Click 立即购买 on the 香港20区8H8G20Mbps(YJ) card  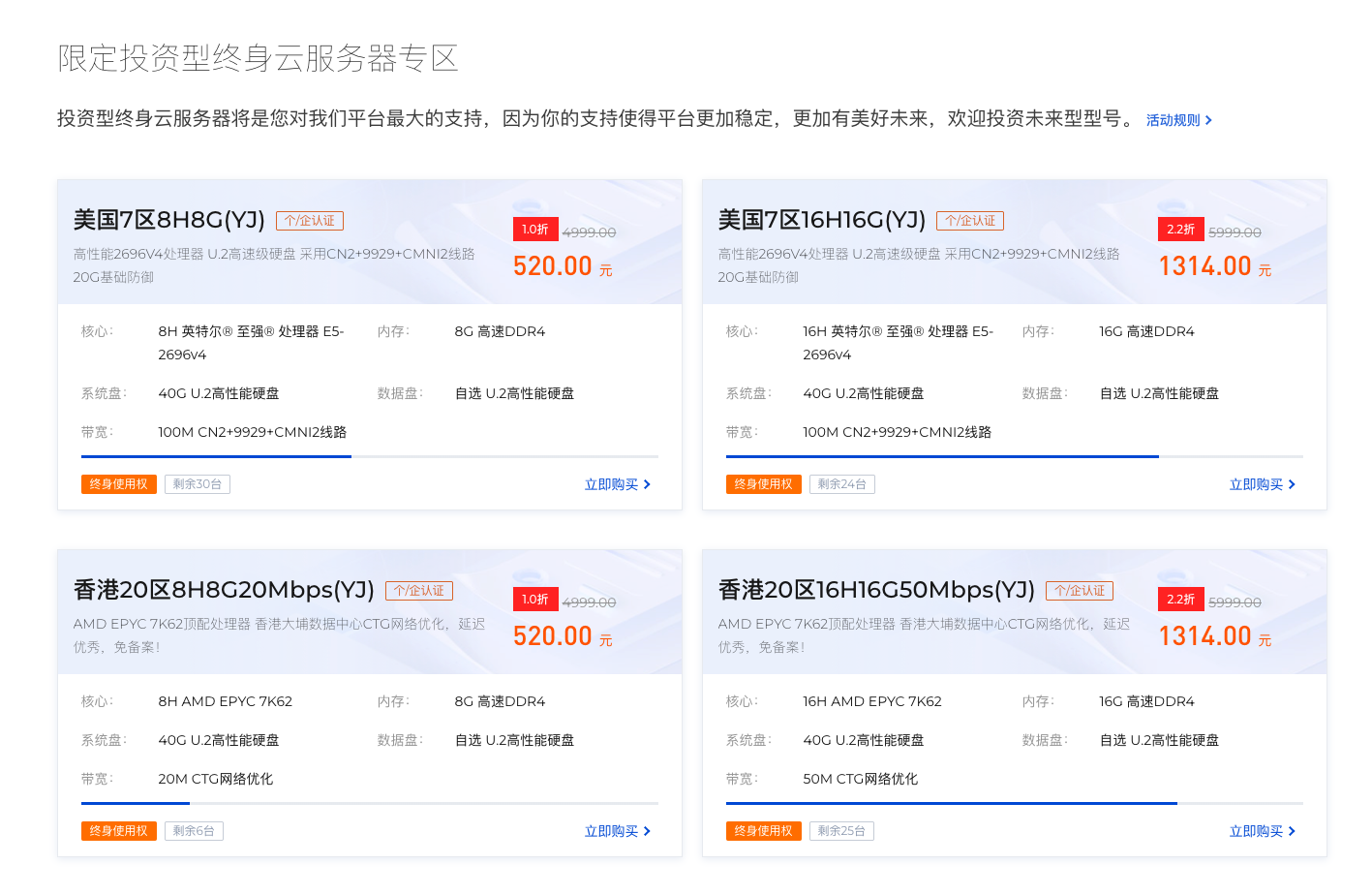618,831
